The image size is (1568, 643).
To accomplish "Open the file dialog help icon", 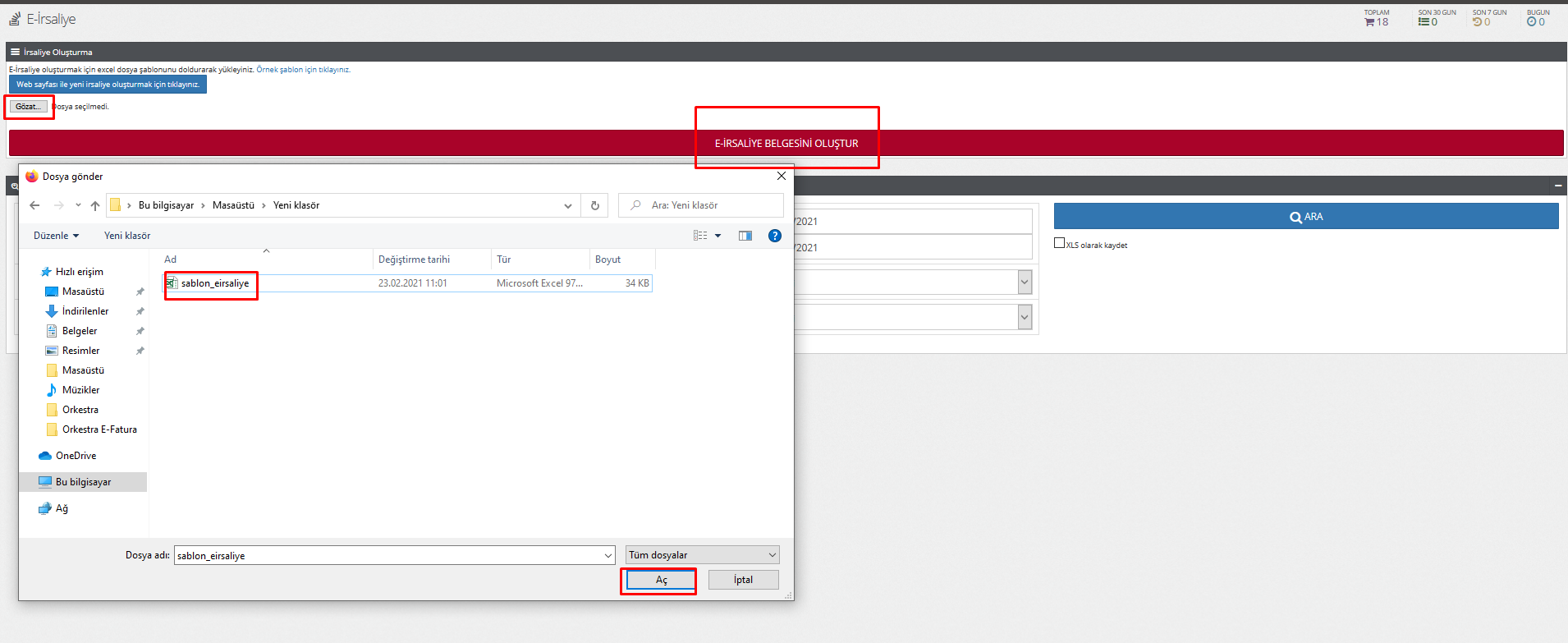I will coord(774,236).
